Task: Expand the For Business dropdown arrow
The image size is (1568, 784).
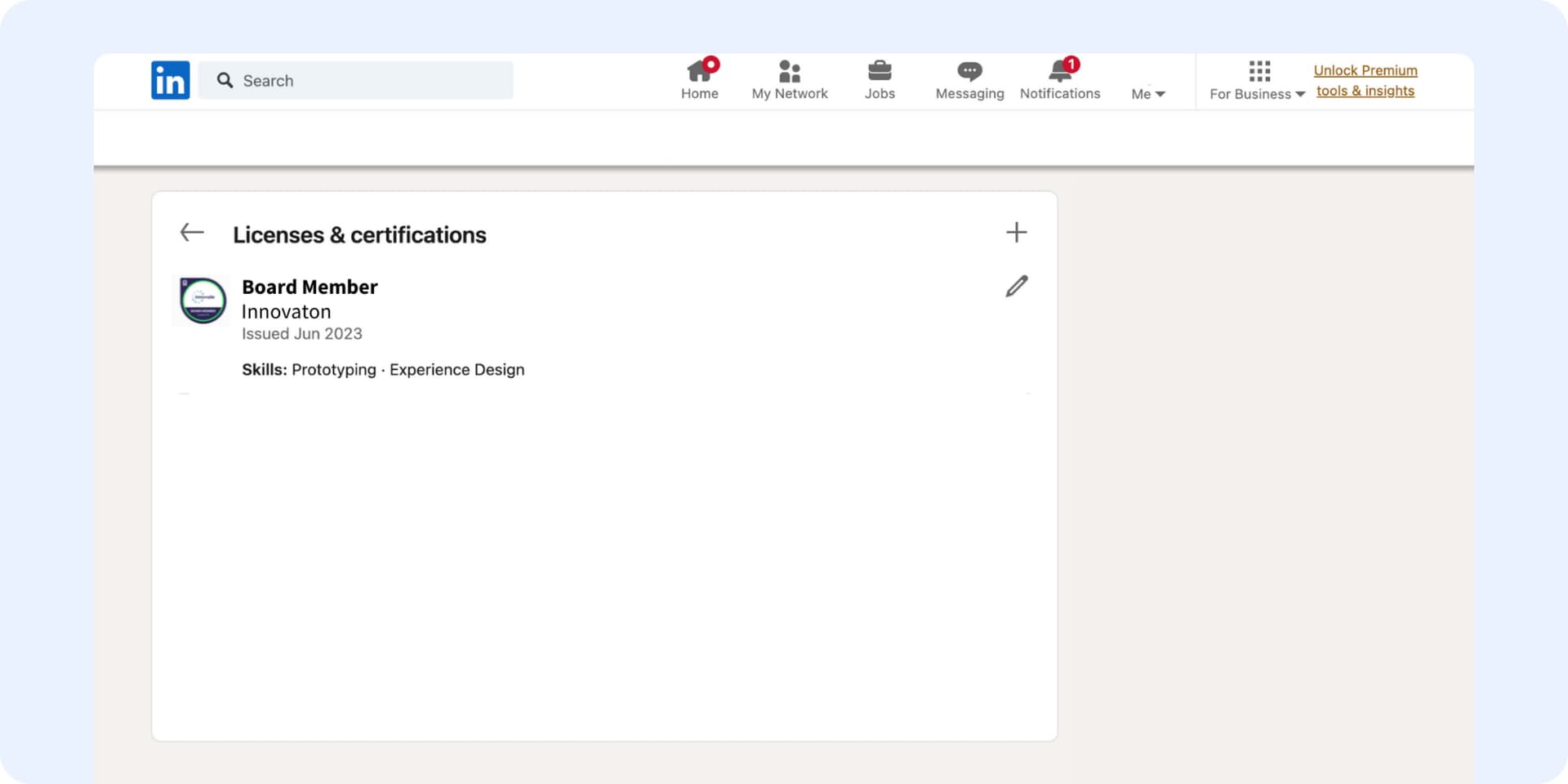Action: click(x=1300, y=95)
